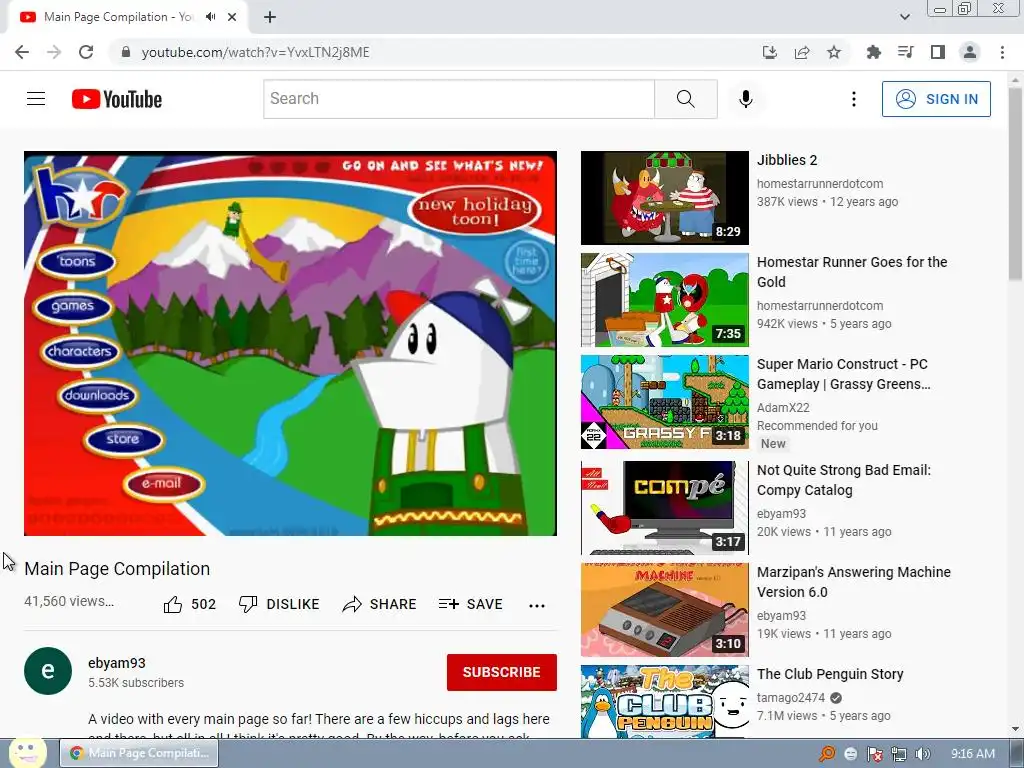Open media controls icon in Chrome toolbar

(x=905, y=52)
